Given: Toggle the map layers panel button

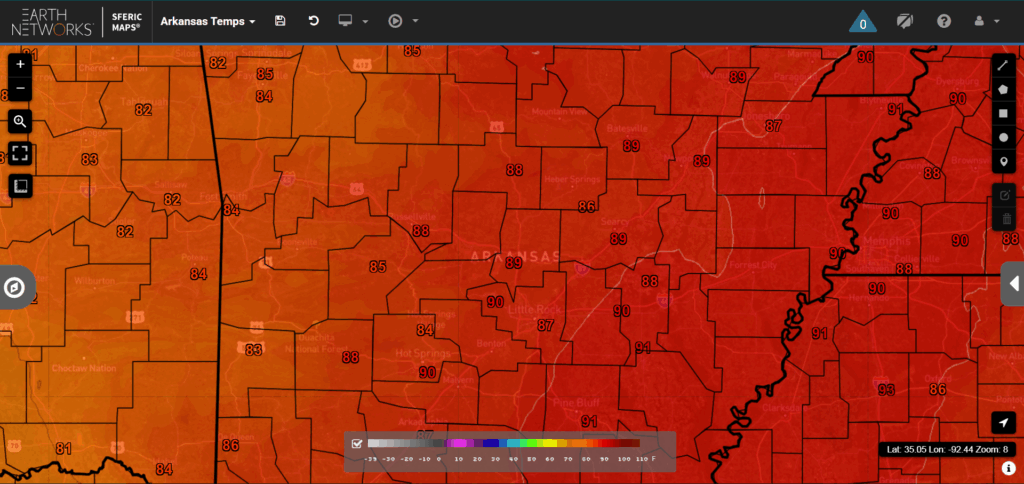Looking at the screenshot, I should tap(21, 185).
